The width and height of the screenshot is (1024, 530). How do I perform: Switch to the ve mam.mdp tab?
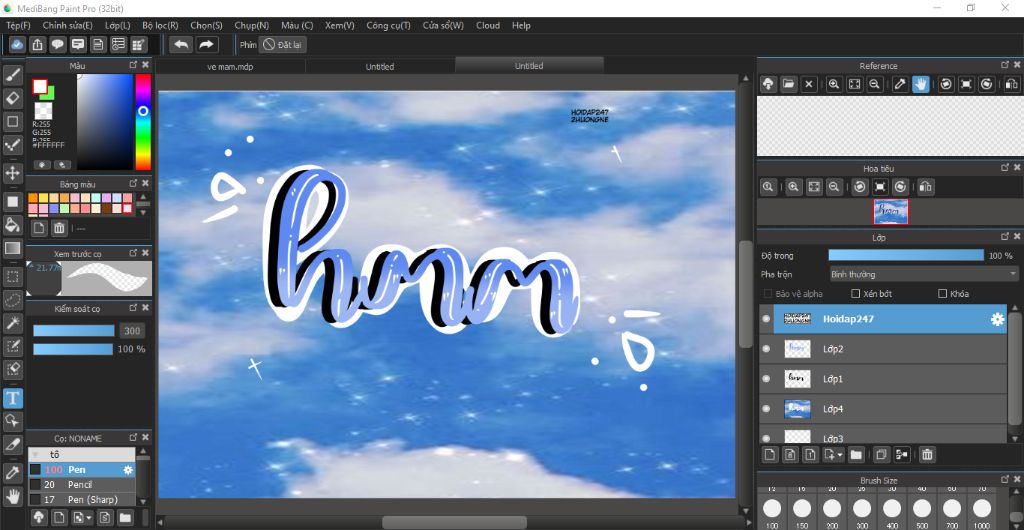coord(230,66)
